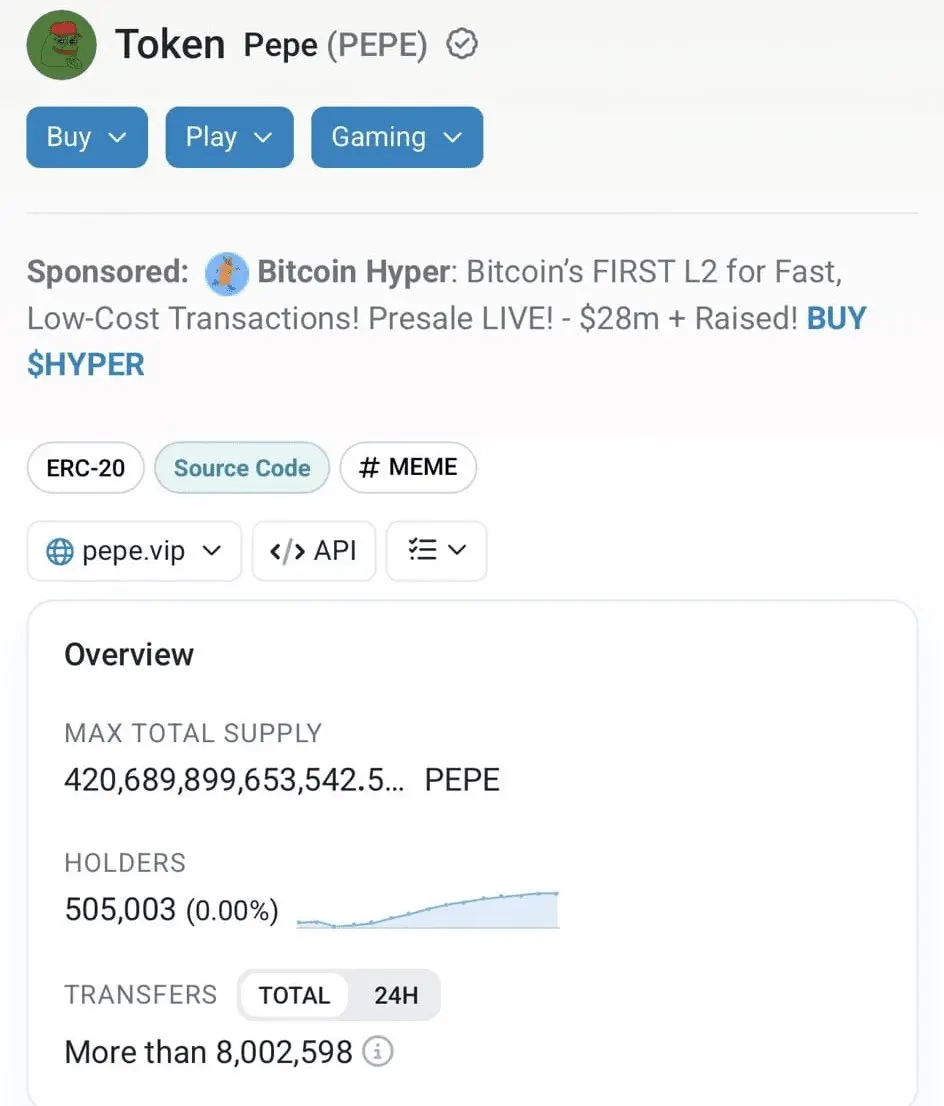
Task: Switch transfers view to 24H
Action: [396, 995]
